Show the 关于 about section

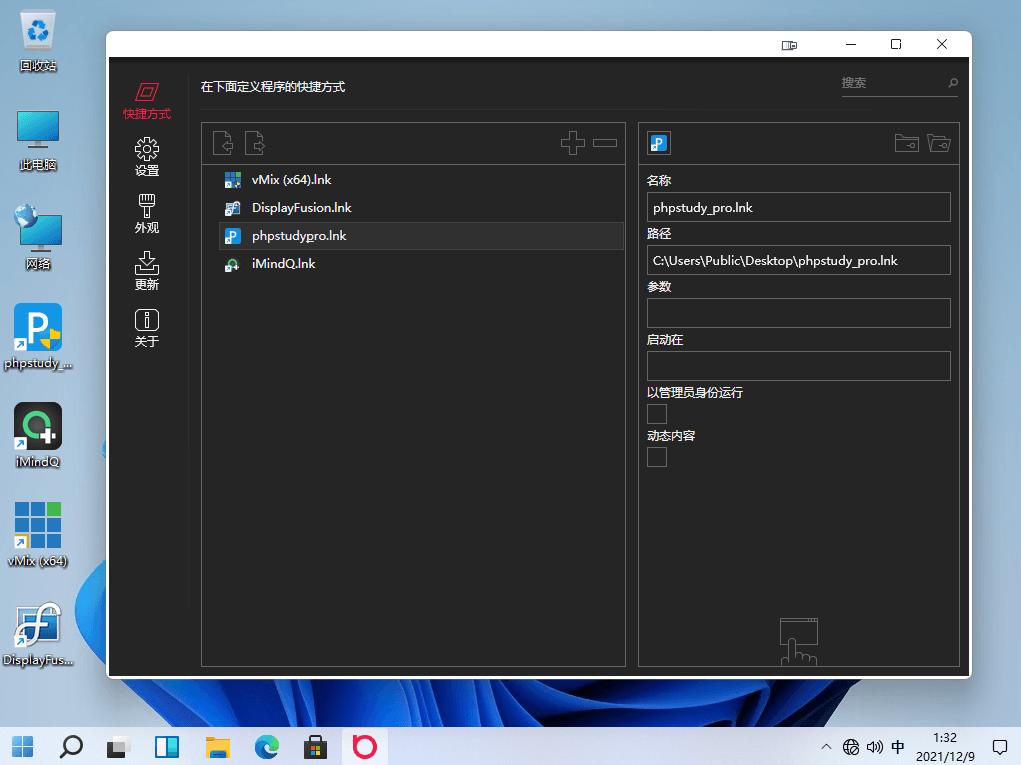tap(147, 327)
